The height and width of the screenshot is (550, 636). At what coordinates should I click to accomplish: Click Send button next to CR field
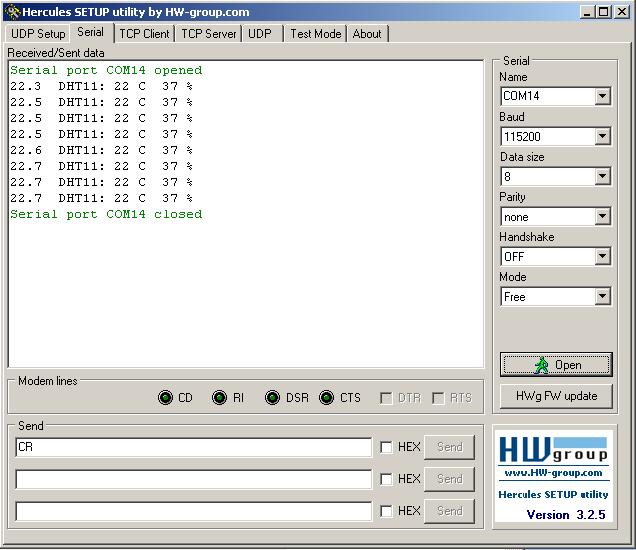click(x=449, y=447)
